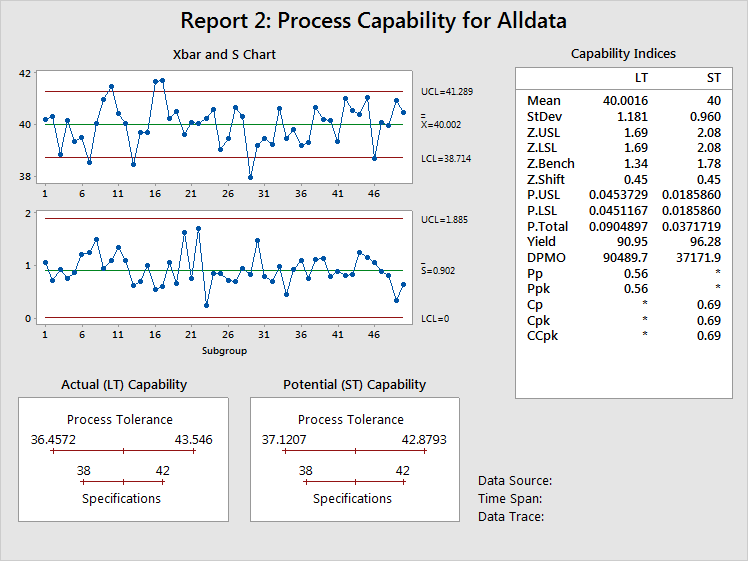748x561 pixels.
Task: Click the DPMO ST value 37171.9
Action: tap(698, 258)
